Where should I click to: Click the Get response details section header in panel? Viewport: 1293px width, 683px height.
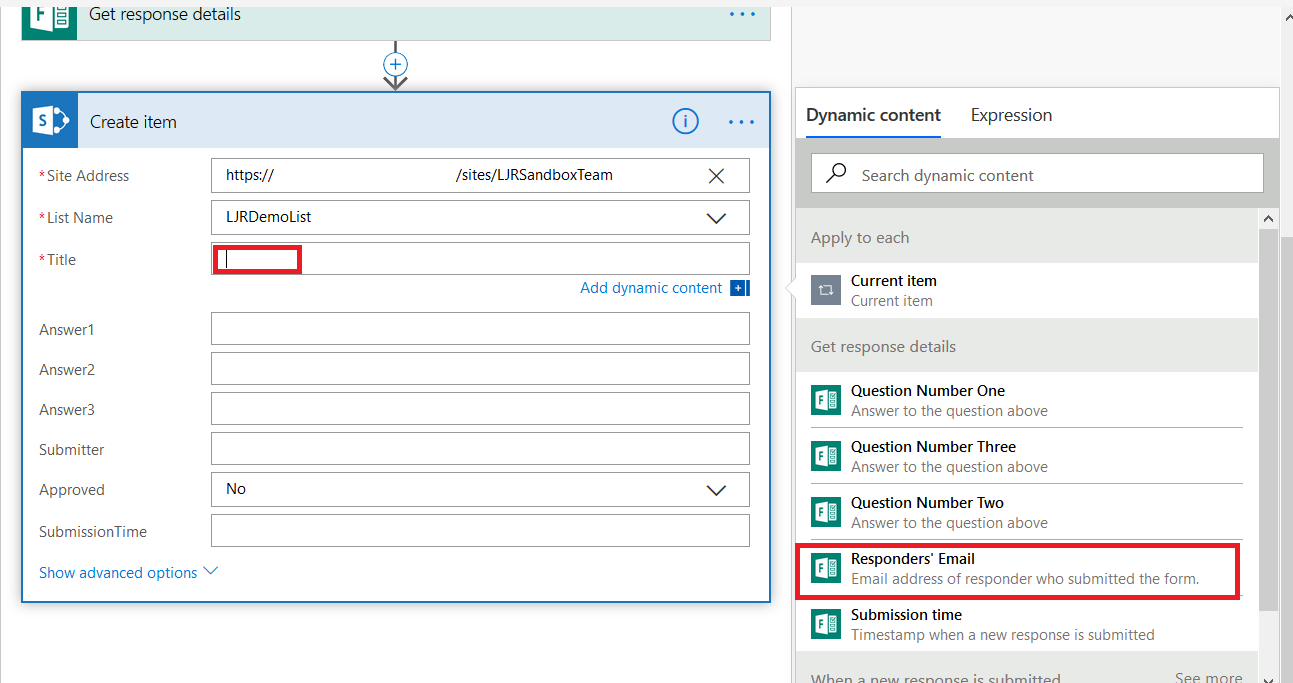pyautogui.click(x=1026, y=347)
